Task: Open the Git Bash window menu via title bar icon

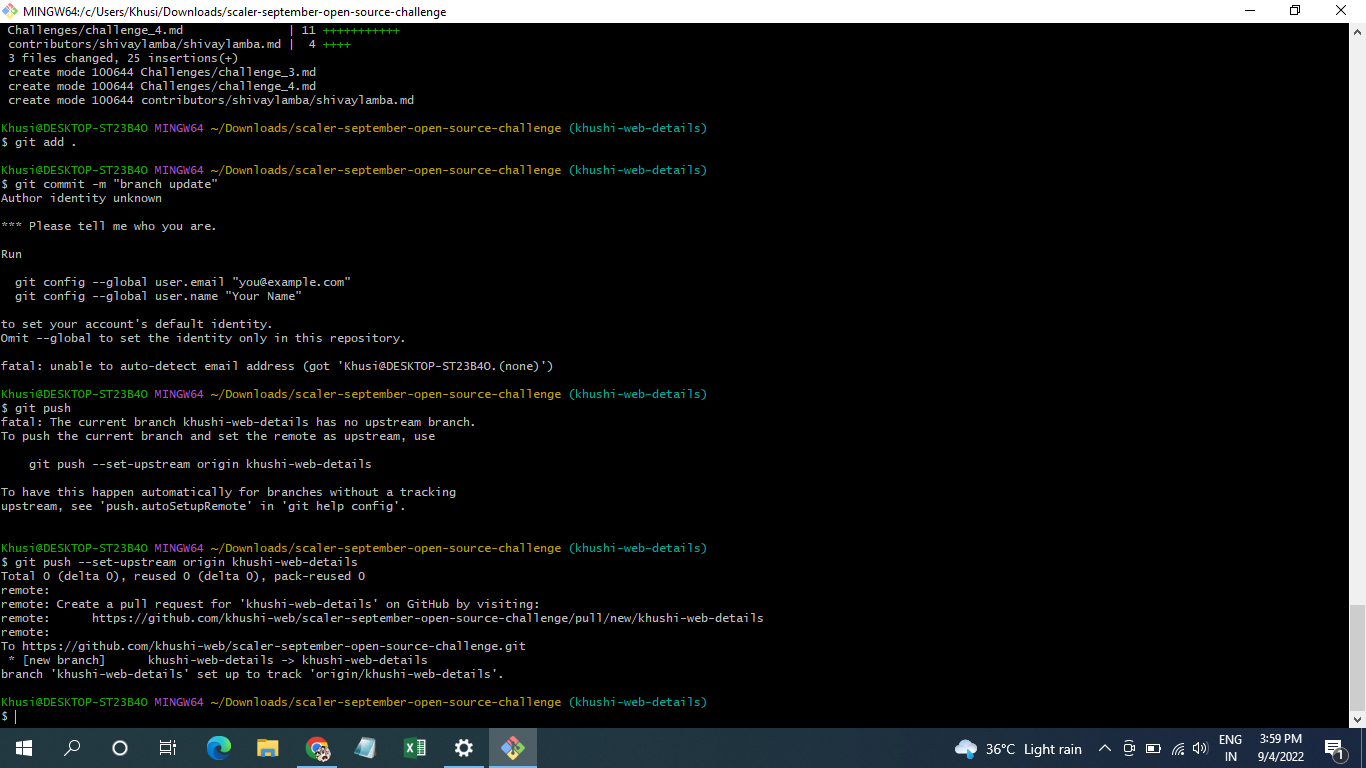Action: 11,11
